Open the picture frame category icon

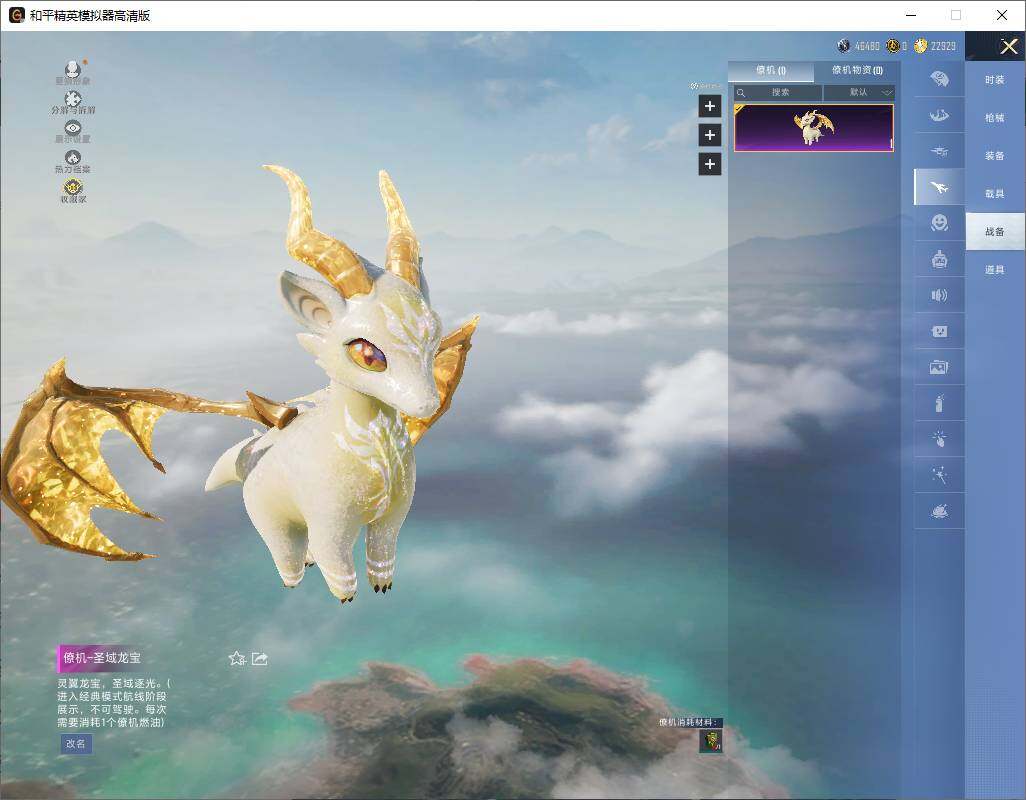point(939,367)
